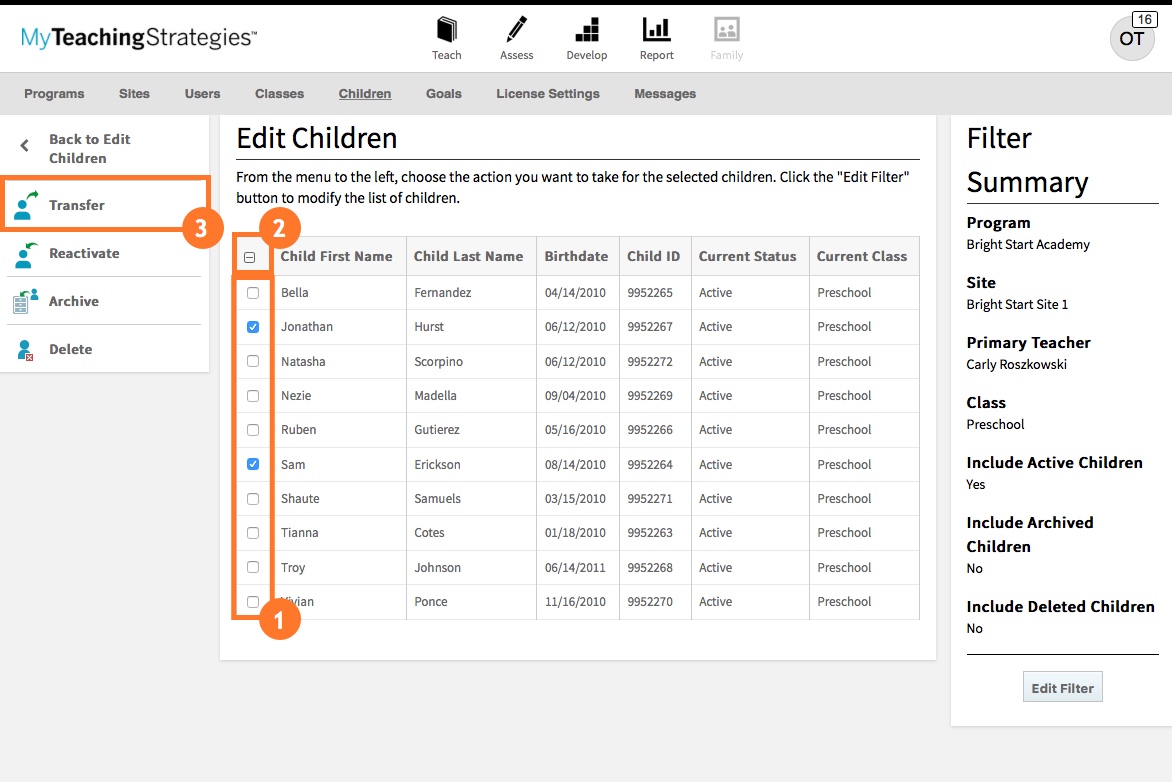Click the Edit Filter button

pos(1062,686)
